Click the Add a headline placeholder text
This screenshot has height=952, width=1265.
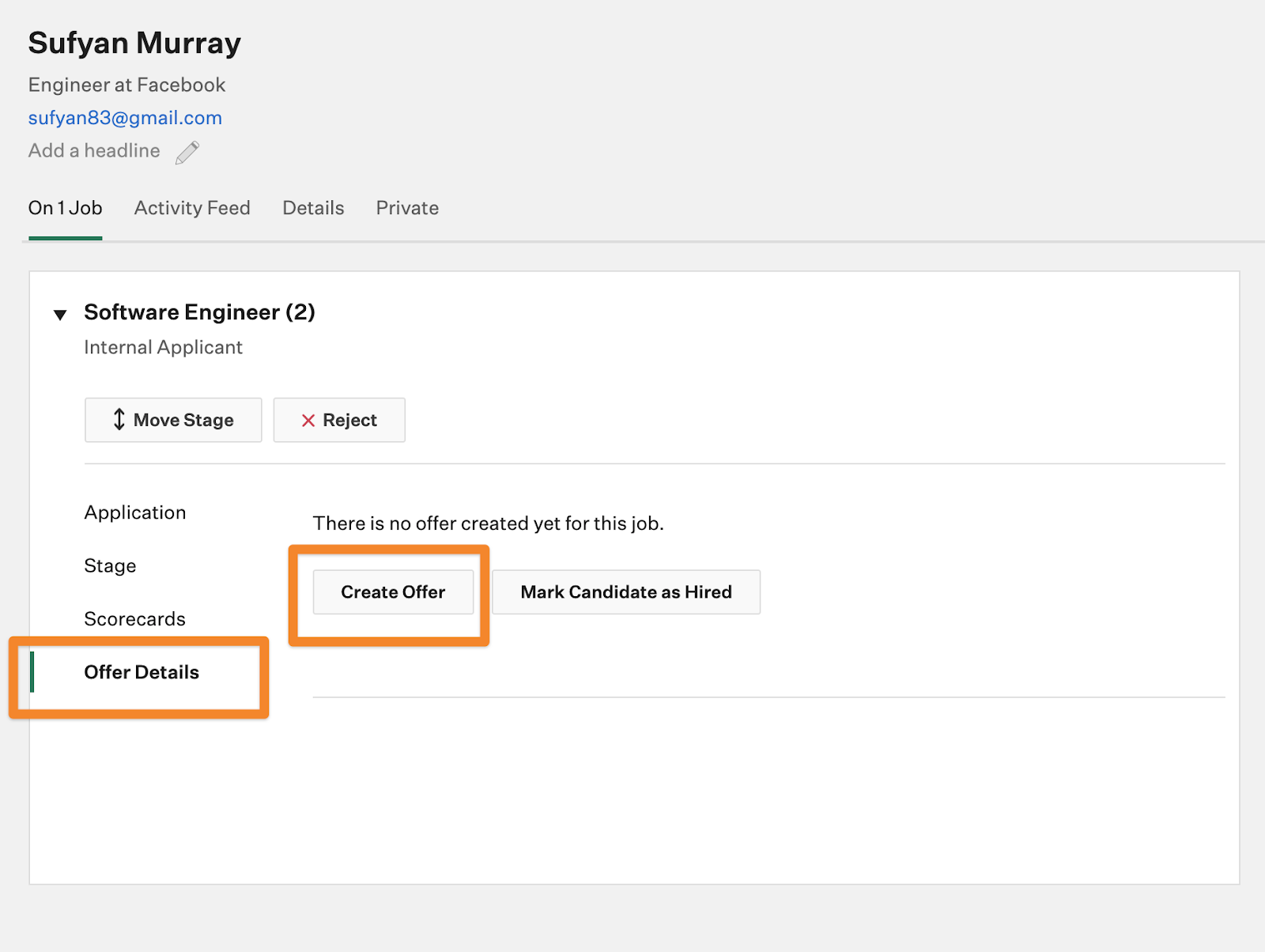[94, 151]
